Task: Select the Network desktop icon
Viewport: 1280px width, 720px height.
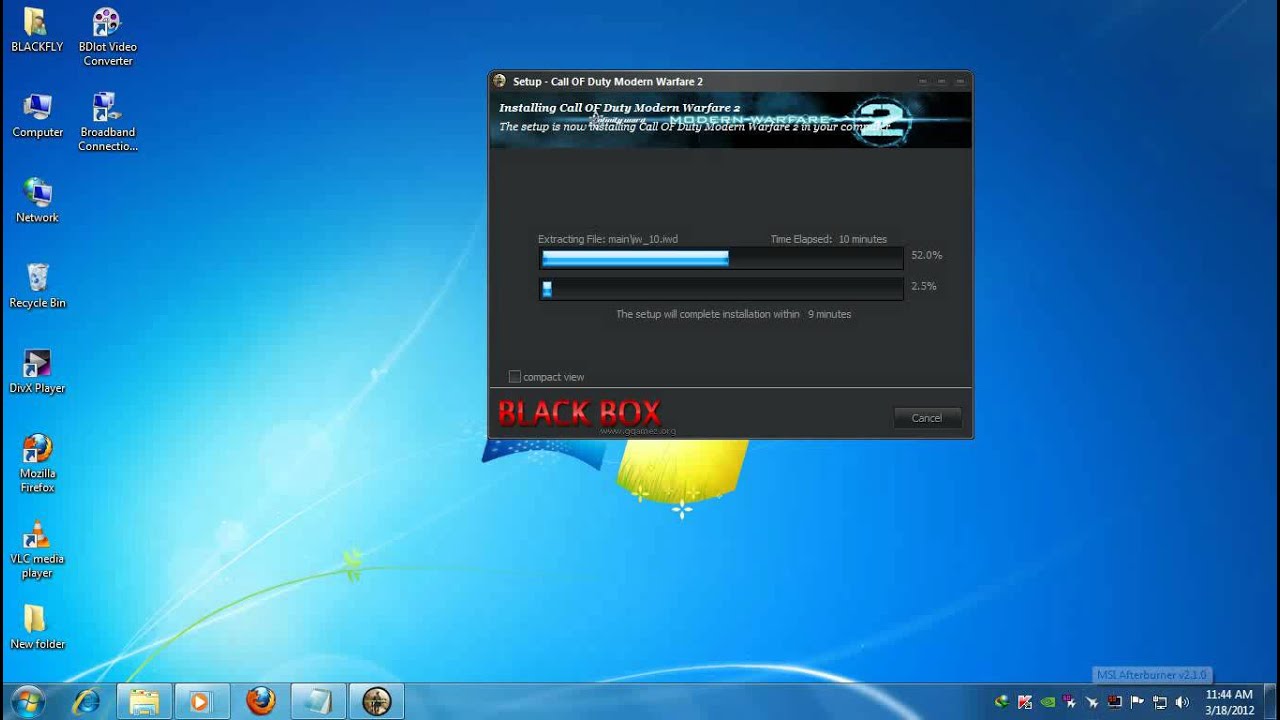Action: pyautogui.click(x=37, y=200)
